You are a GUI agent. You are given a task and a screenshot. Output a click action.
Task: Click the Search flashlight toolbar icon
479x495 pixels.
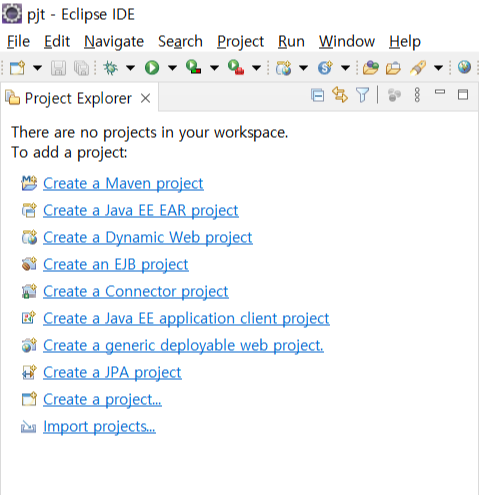tap(418, 68)
